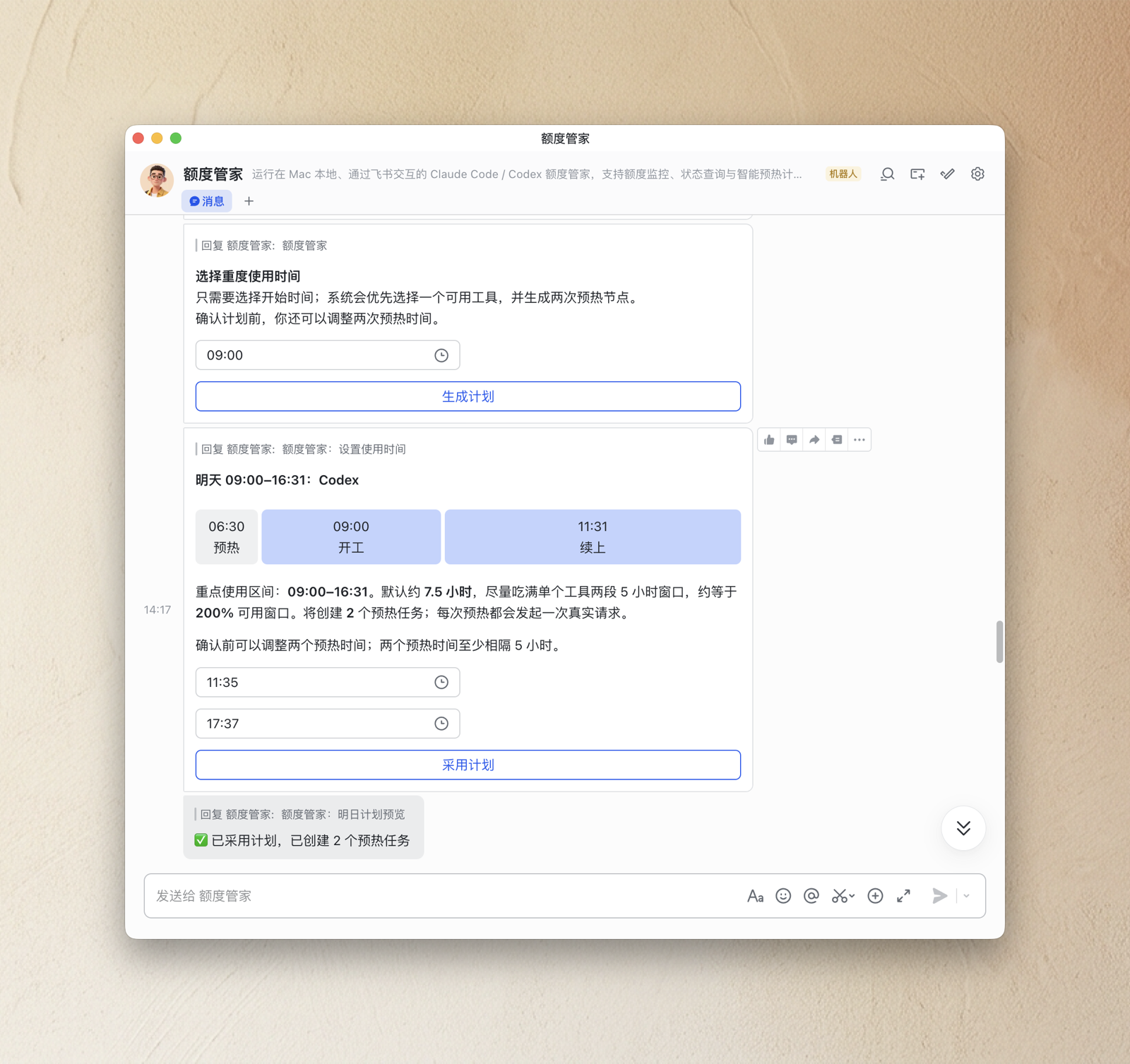Click the 机器人 tag label

point(843,174)
